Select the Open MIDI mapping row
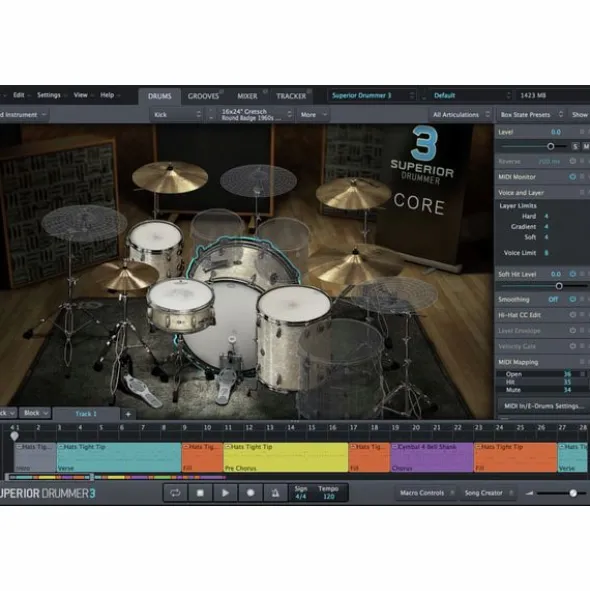Image resolution: width=590 pixels, height=591 pixels. 542,374
